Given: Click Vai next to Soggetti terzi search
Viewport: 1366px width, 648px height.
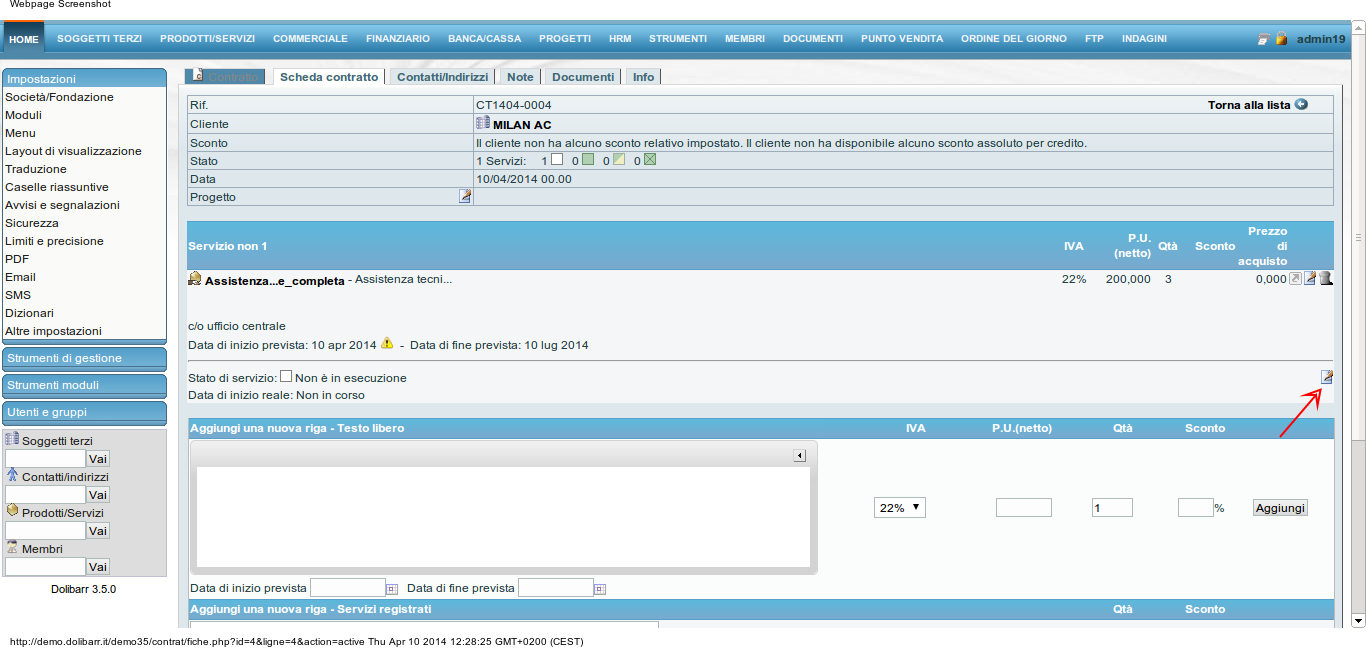Looking at the screenshot, I should [x=98, y=459].
